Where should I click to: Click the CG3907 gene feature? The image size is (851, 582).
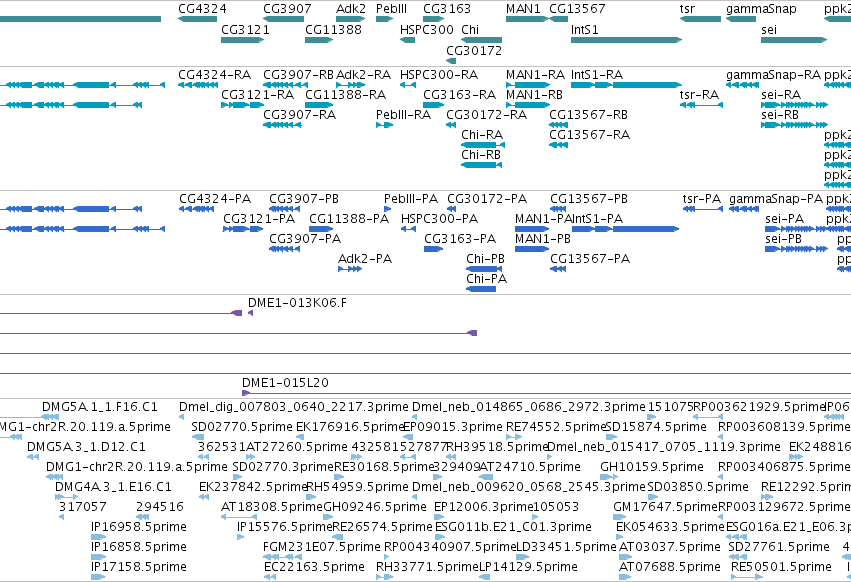coord(284,19)
